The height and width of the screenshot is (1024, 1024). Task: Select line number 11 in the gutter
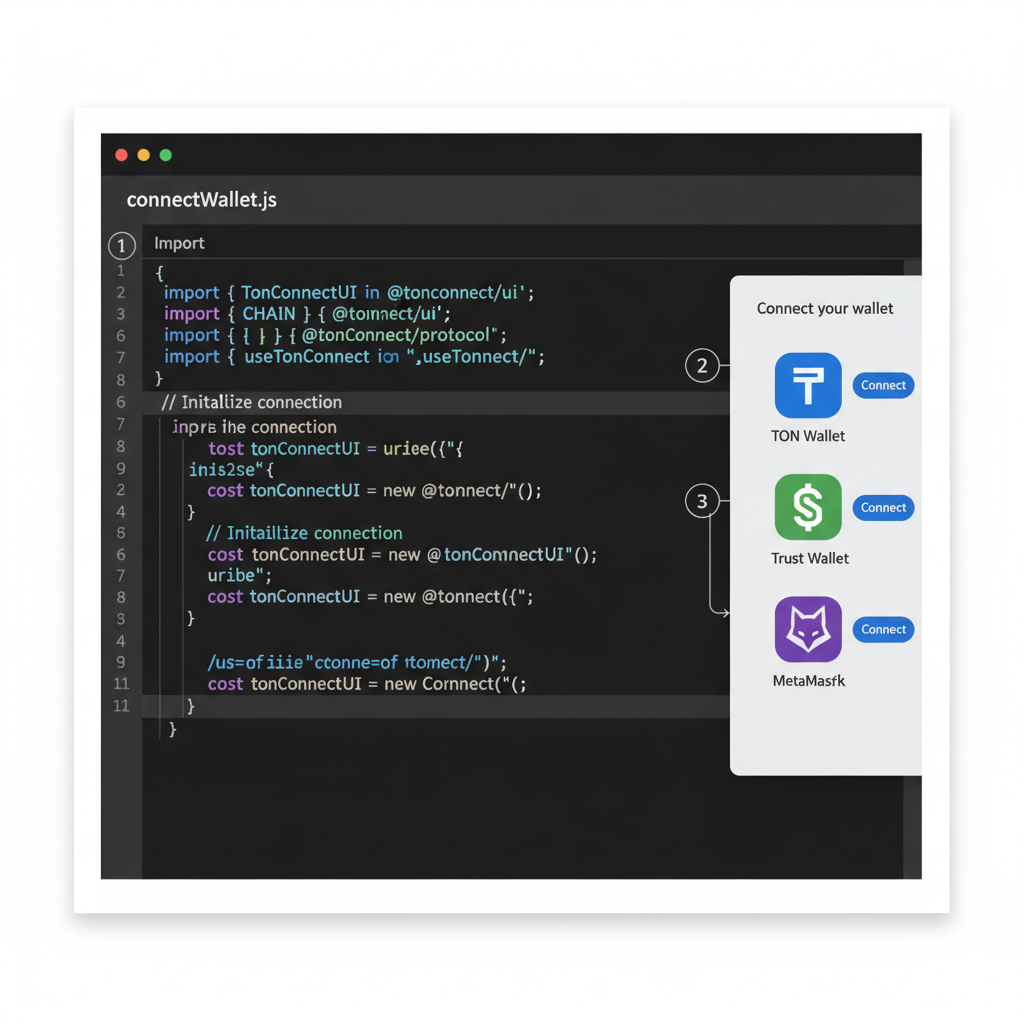(x=121, y=684)
